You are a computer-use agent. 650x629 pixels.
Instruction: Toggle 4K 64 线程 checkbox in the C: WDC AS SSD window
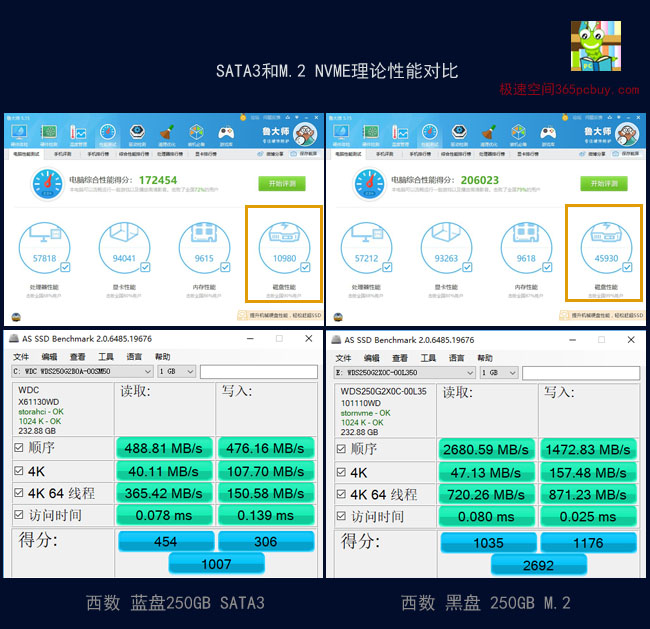19,493
